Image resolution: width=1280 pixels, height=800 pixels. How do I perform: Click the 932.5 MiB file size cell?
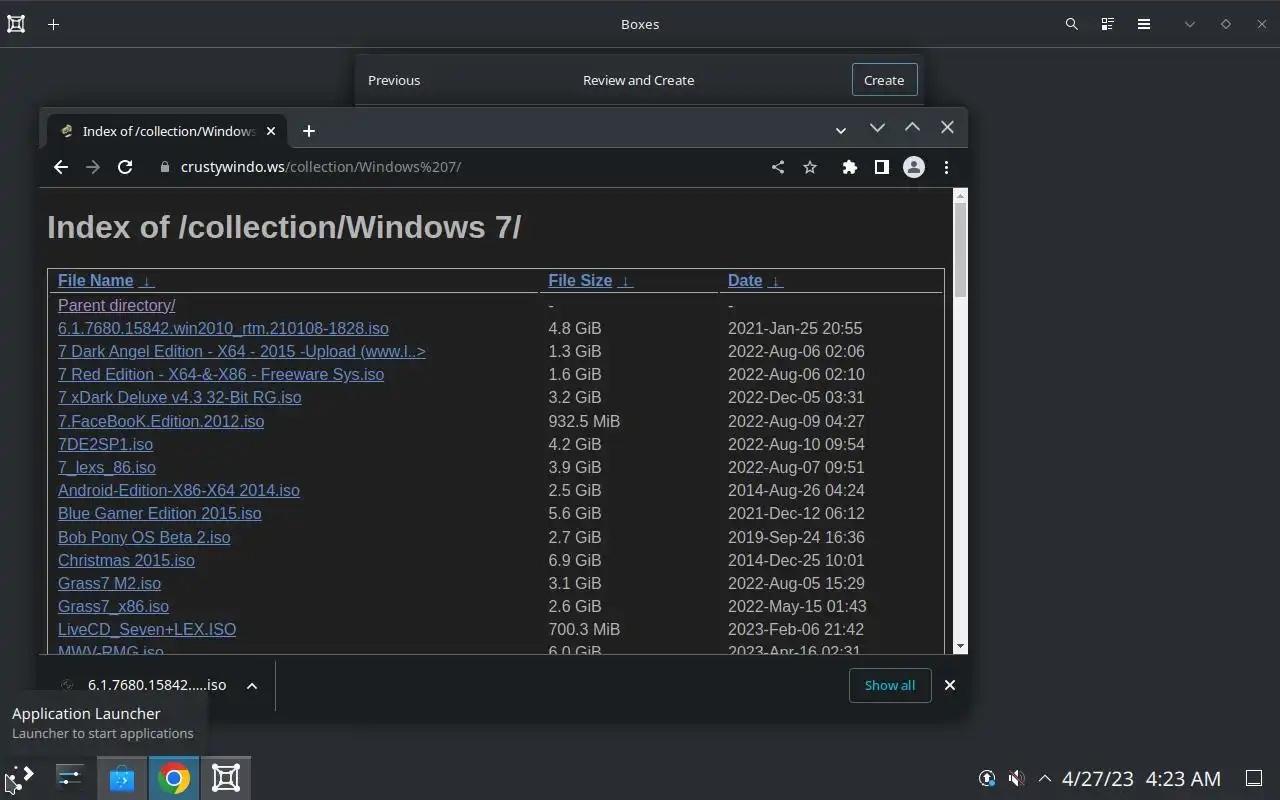tap(584, 421)
